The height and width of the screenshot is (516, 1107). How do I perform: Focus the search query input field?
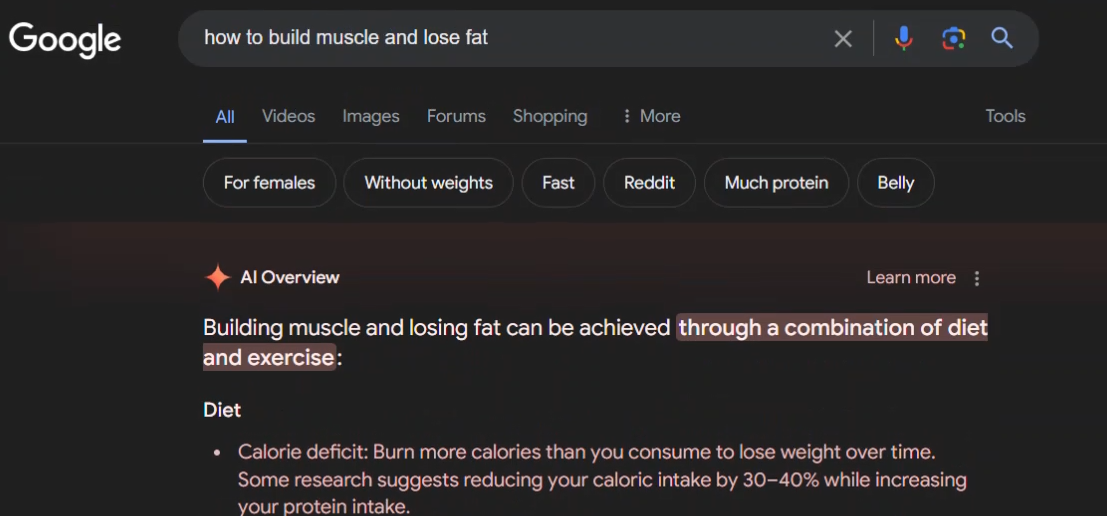pyautogui.click(x=500, y=38)
